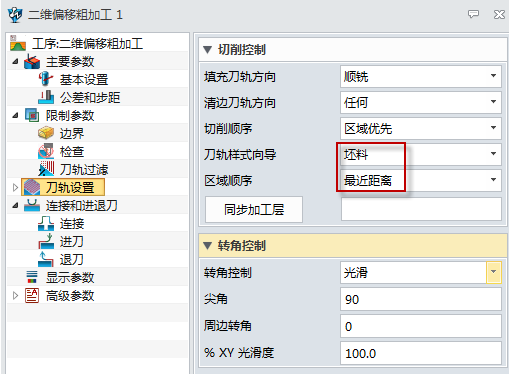Viewport: 509px width, 374px height.
Task: Click the 转角控制 section title
Action: pos(242,246)
